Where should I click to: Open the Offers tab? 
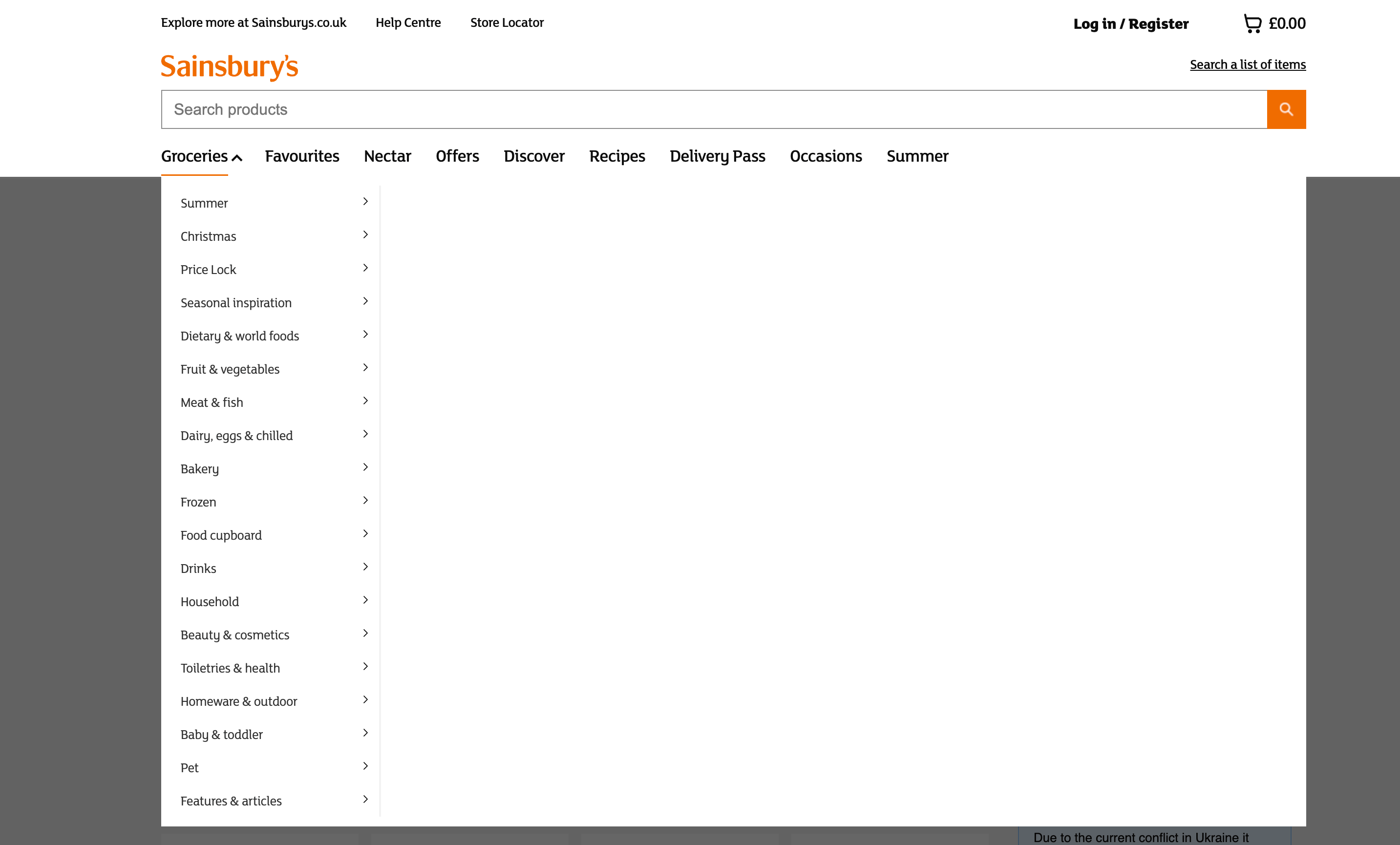(x=457, y=156)
